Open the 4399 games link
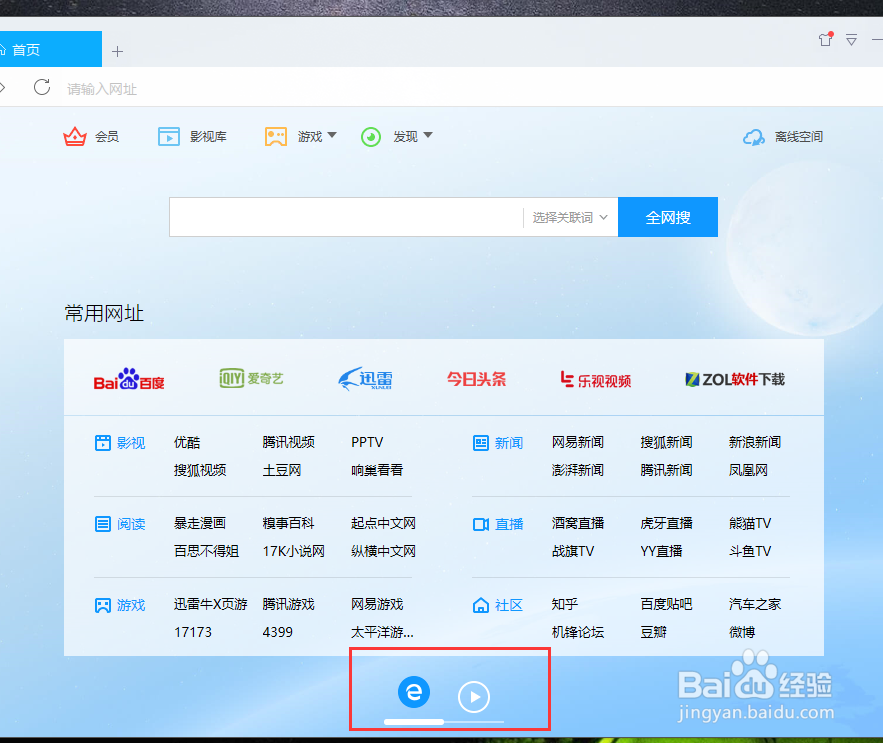 (278, 632)
